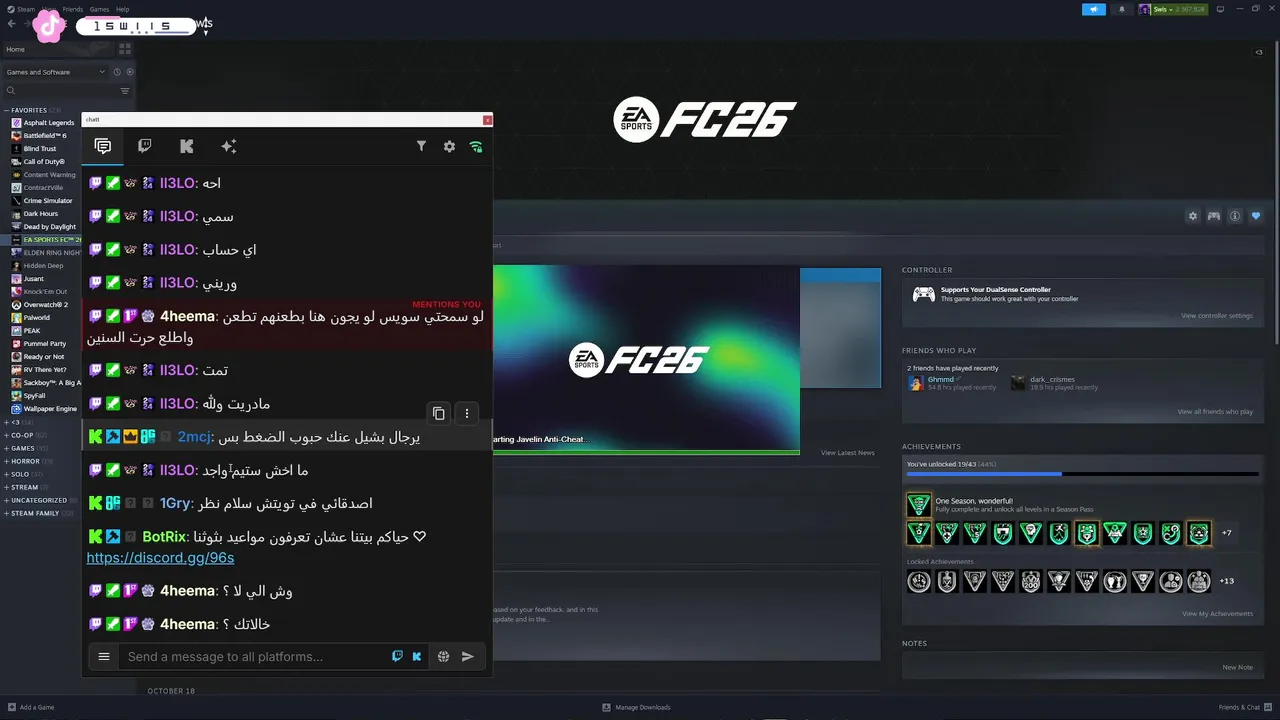The height and width of the screenshot is (720, 1280).
Task: Open chat window settings gear
Action: tap(449, 146)
